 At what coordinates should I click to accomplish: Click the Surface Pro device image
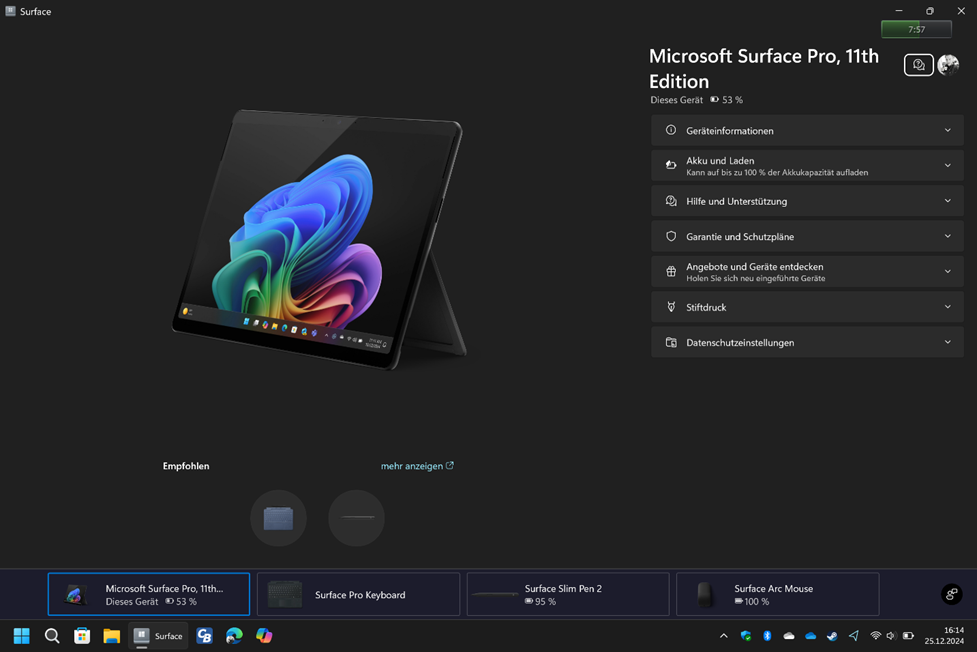[x=319, y=240]
